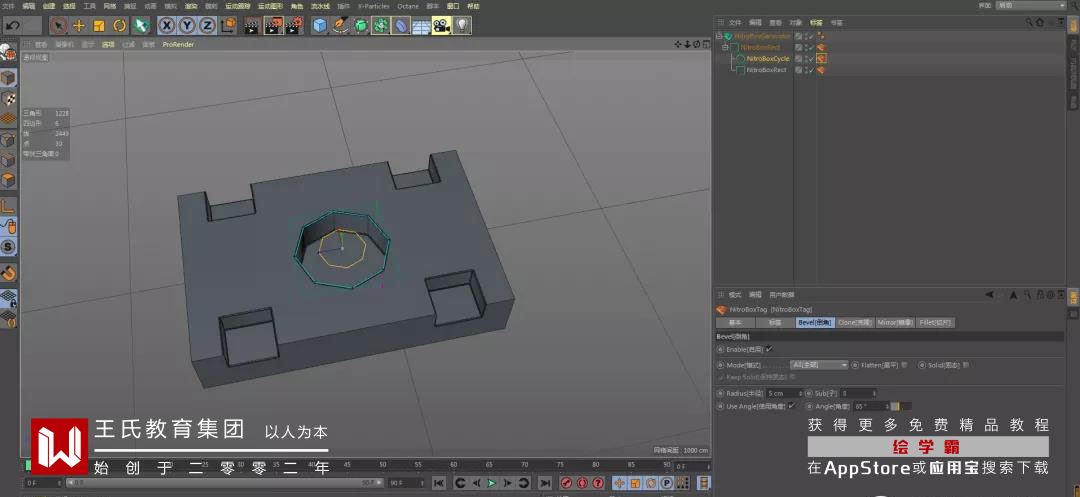The image size is (1080, 497).
Task: Open the deformer capsule icon
Action: pyautogui.click(x=401, y=26)
